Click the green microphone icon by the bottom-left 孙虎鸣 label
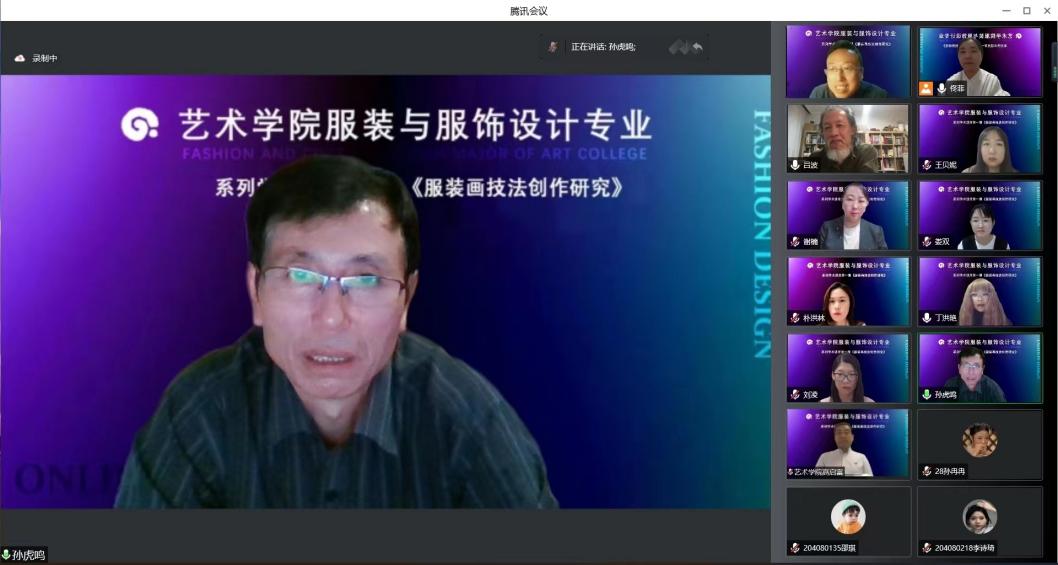The width and height of the screenshot is (1058, 565). point(6,556)
